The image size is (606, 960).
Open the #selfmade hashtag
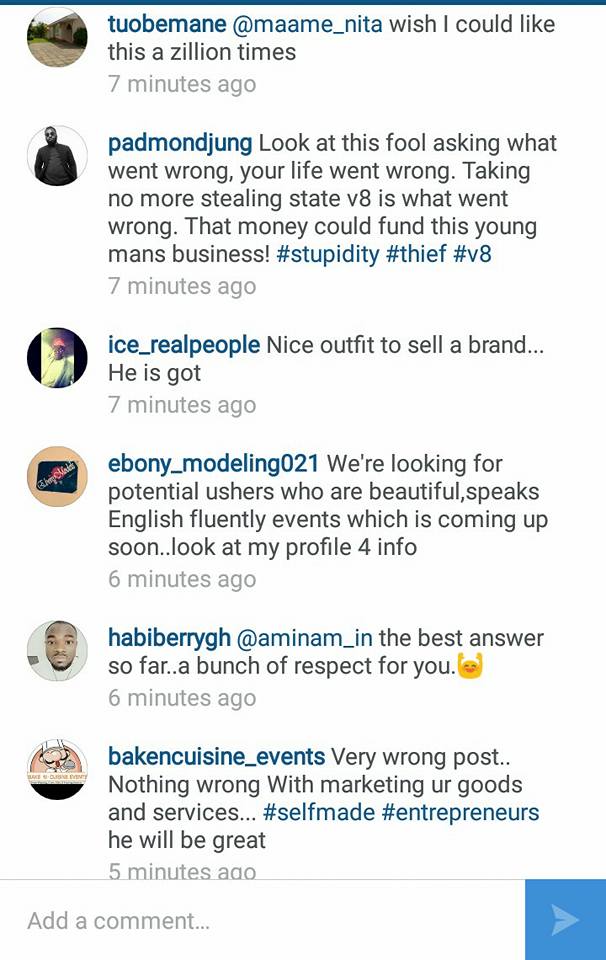(318, 812)
